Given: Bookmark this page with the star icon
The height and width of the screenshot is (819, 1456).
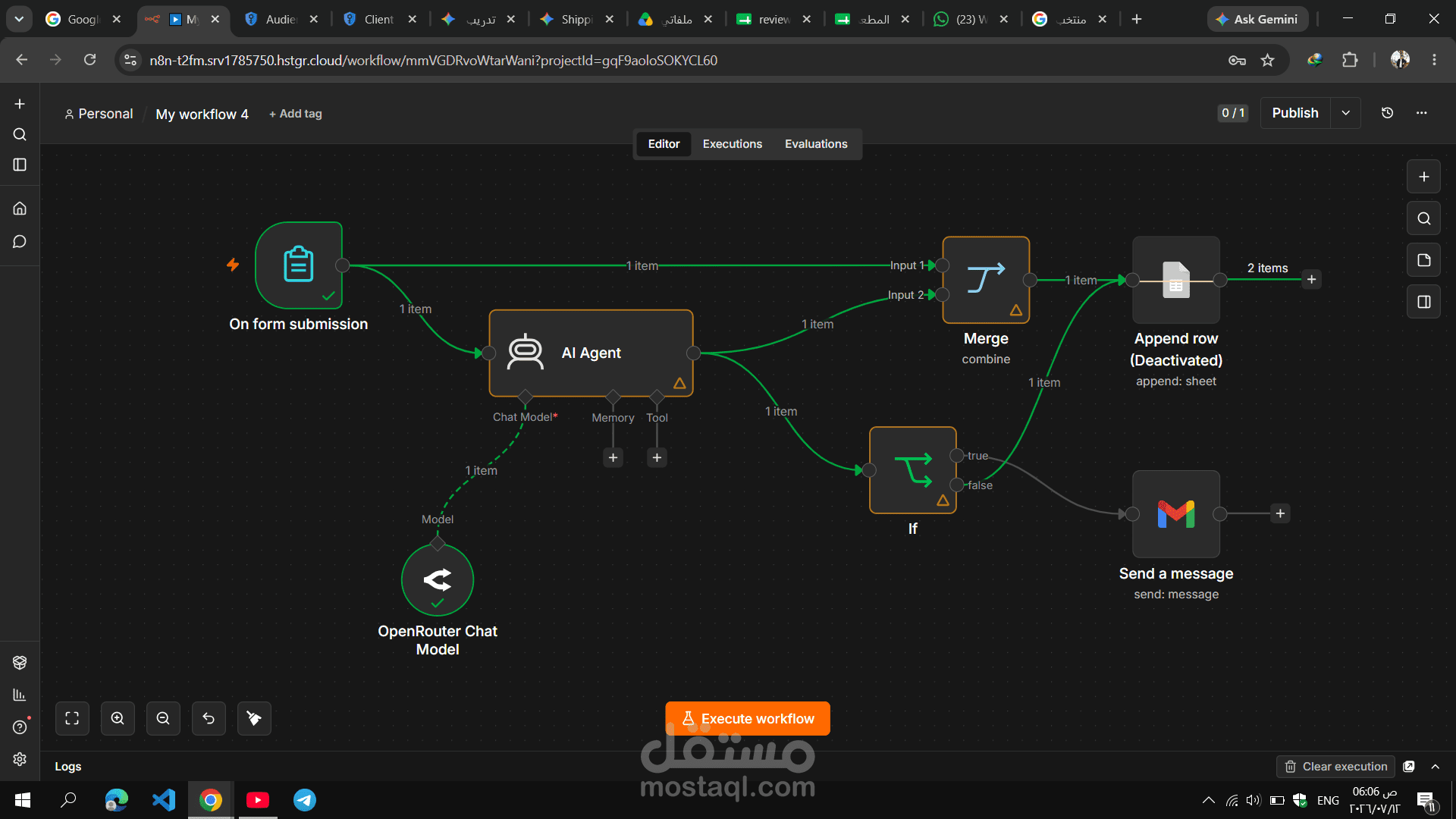Looking at the screenshot, I should click(1267, 60).
